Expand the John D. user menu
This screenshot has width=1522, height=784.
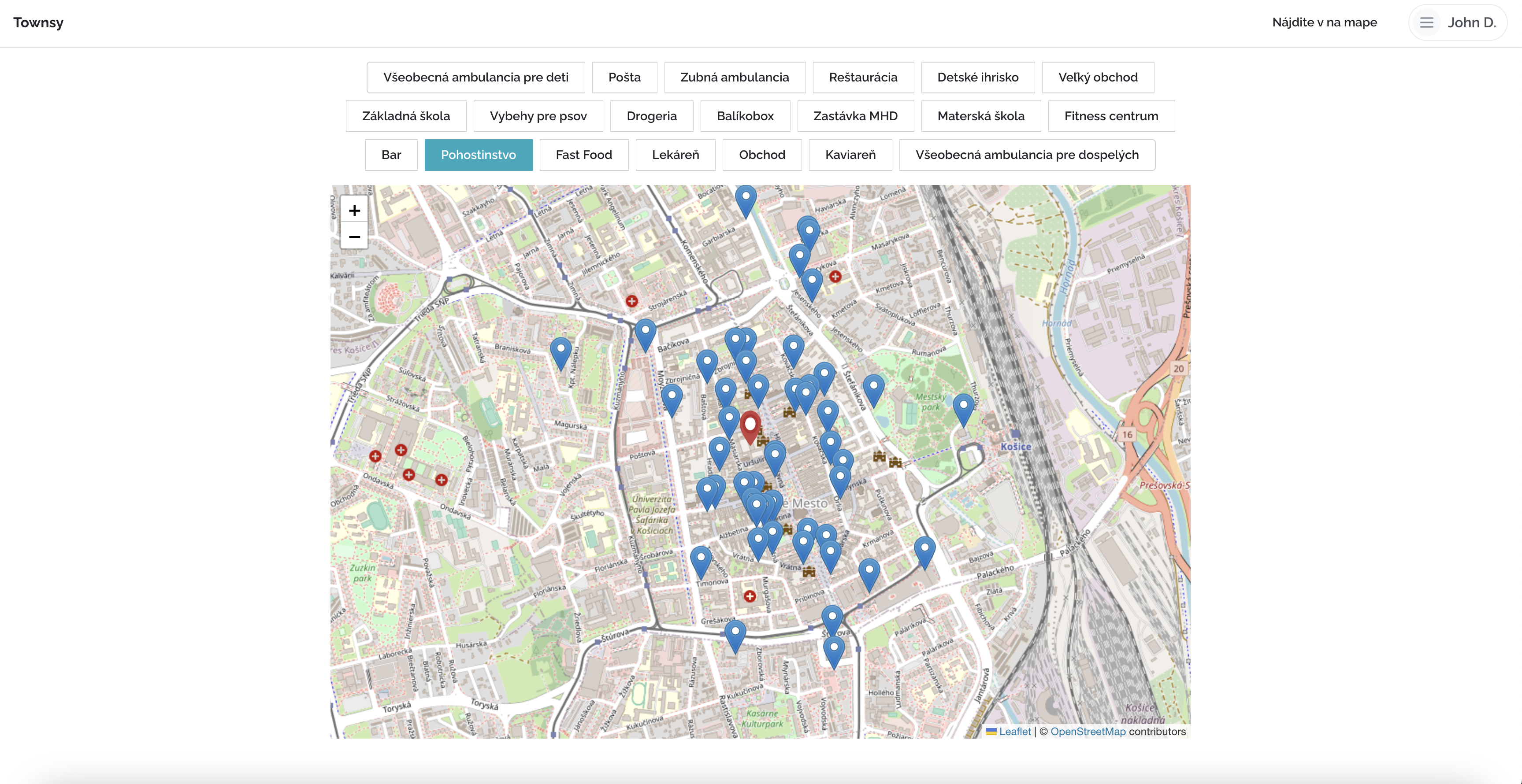pyautogui.click(x=1471, y=22)
